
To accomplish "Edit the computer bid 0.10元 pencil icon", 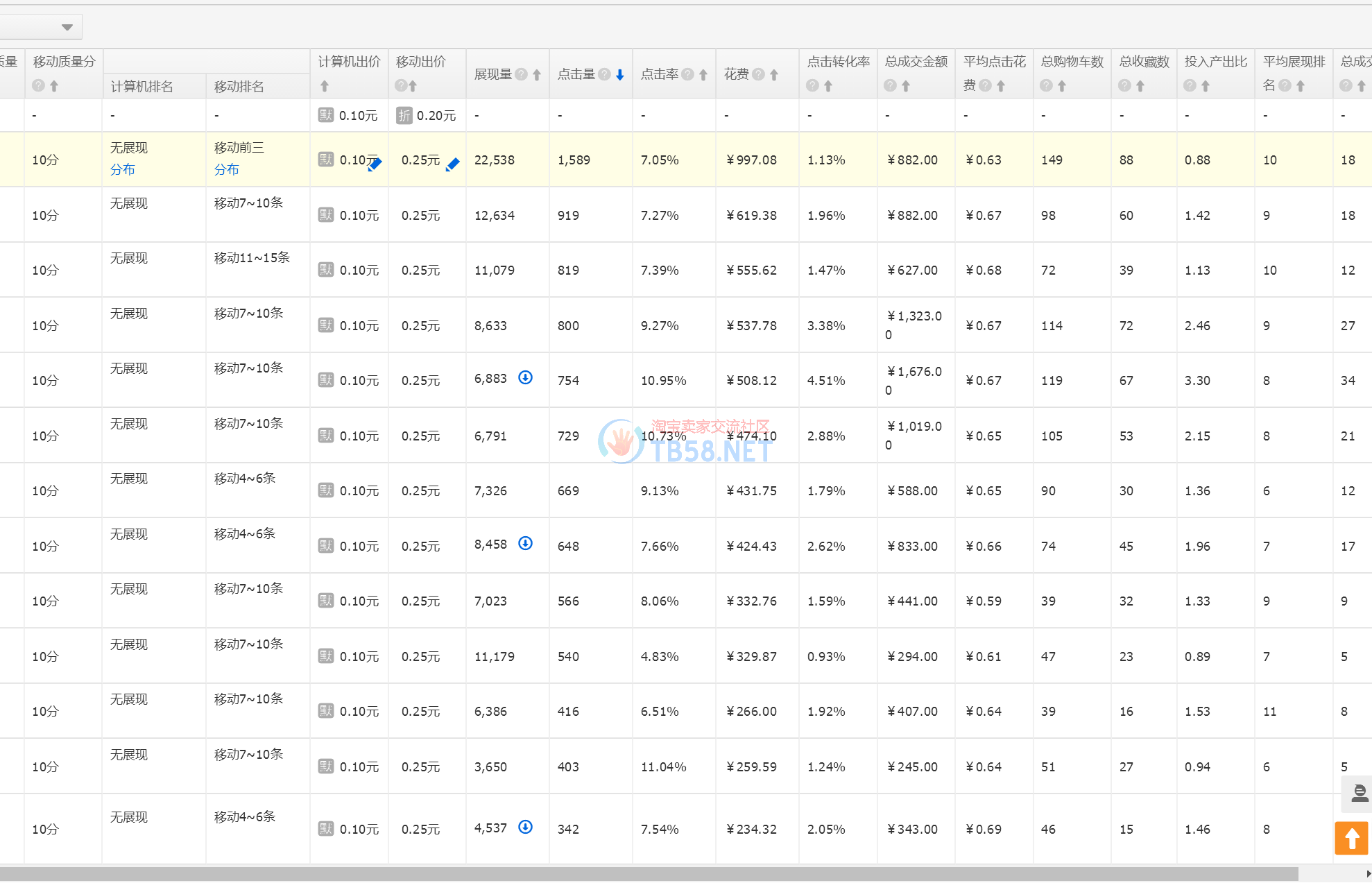I will pos(375,164).
